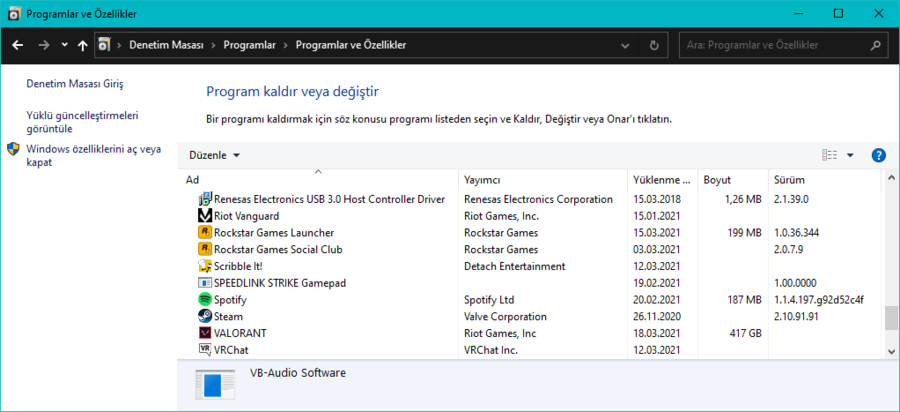Click the SPEEDLINK STRIKE Gamepad icon

point(205,283)
